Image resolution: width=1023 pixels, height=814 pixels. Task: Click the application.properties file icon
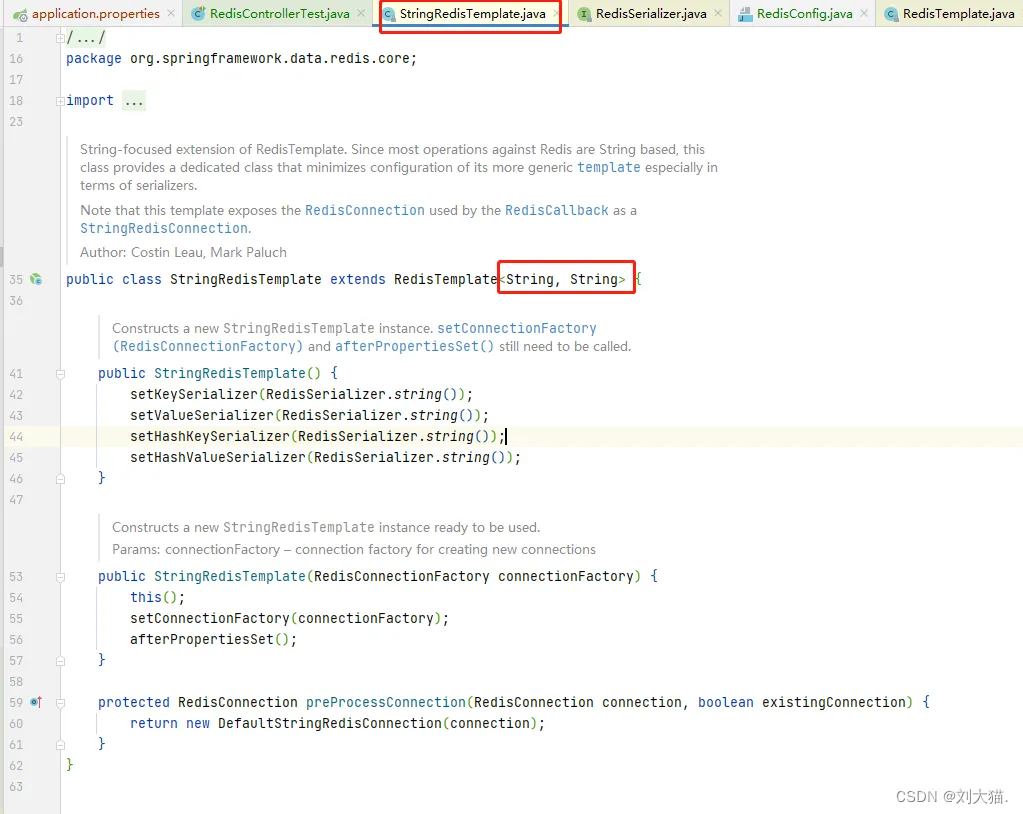coord(20,14)
